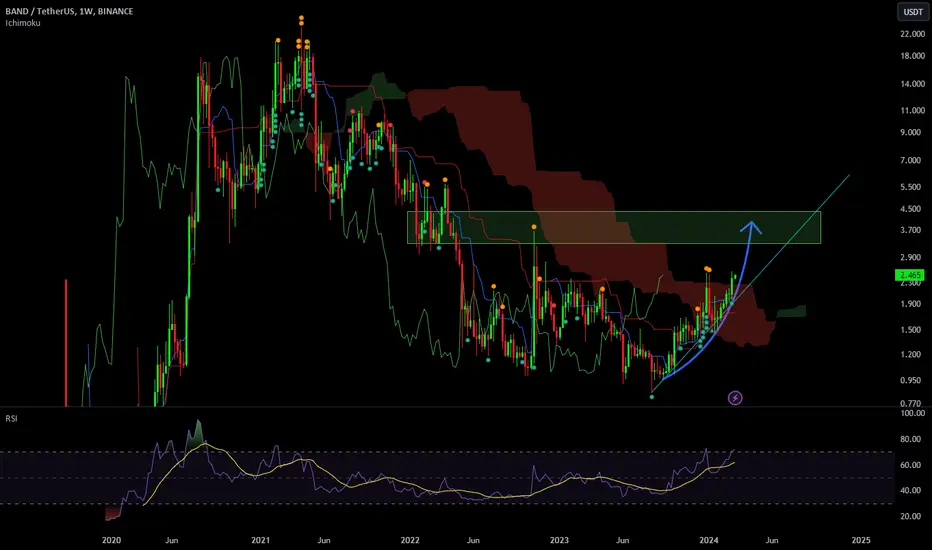
Task: Click the green 2.465 current price tag
Action: click(x=909, y=275)
